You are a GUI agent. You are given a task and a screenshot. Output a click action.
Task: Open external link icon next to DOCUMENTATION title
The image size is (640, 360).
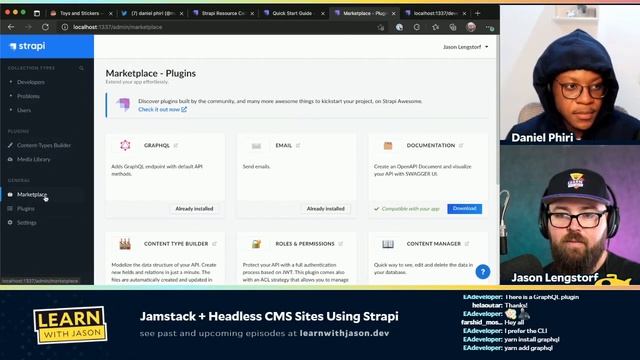coord(461,145)
